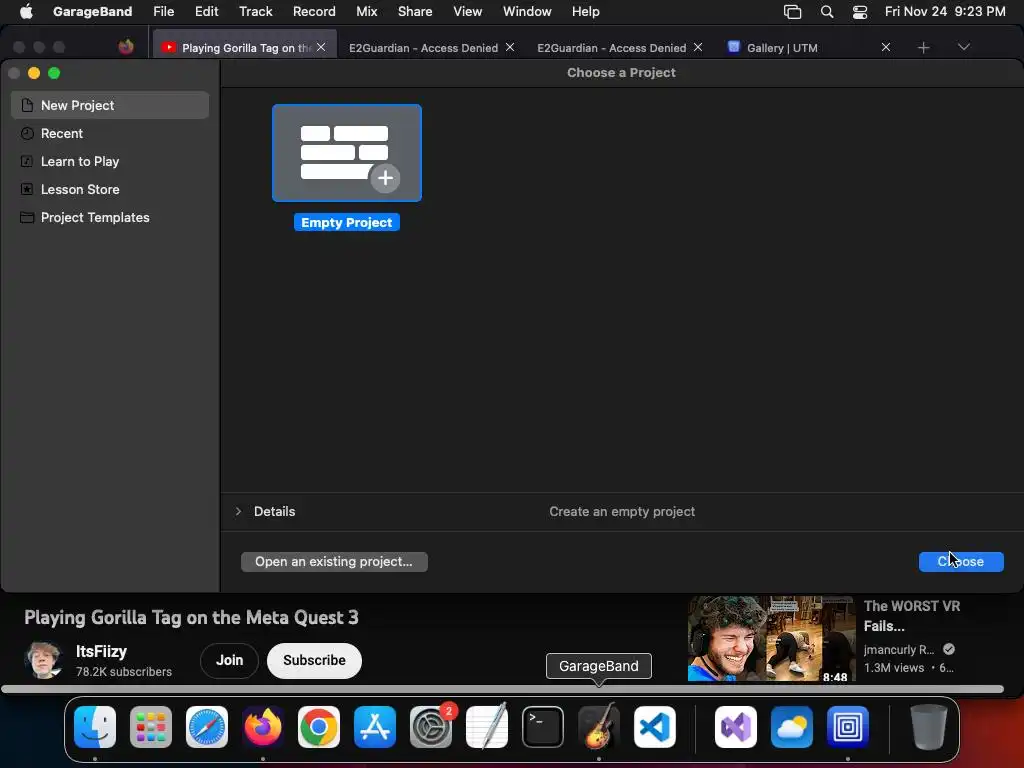Open the Edit menu

coord(206,11)
